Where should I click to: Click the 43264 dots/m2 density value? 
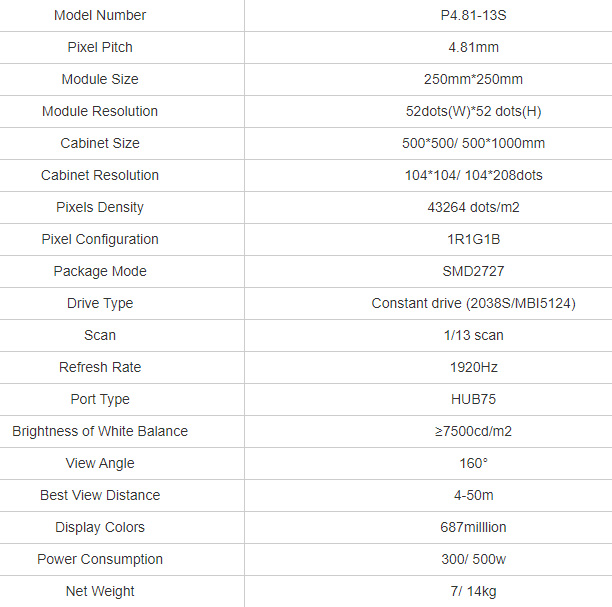[x=473, y=207]
